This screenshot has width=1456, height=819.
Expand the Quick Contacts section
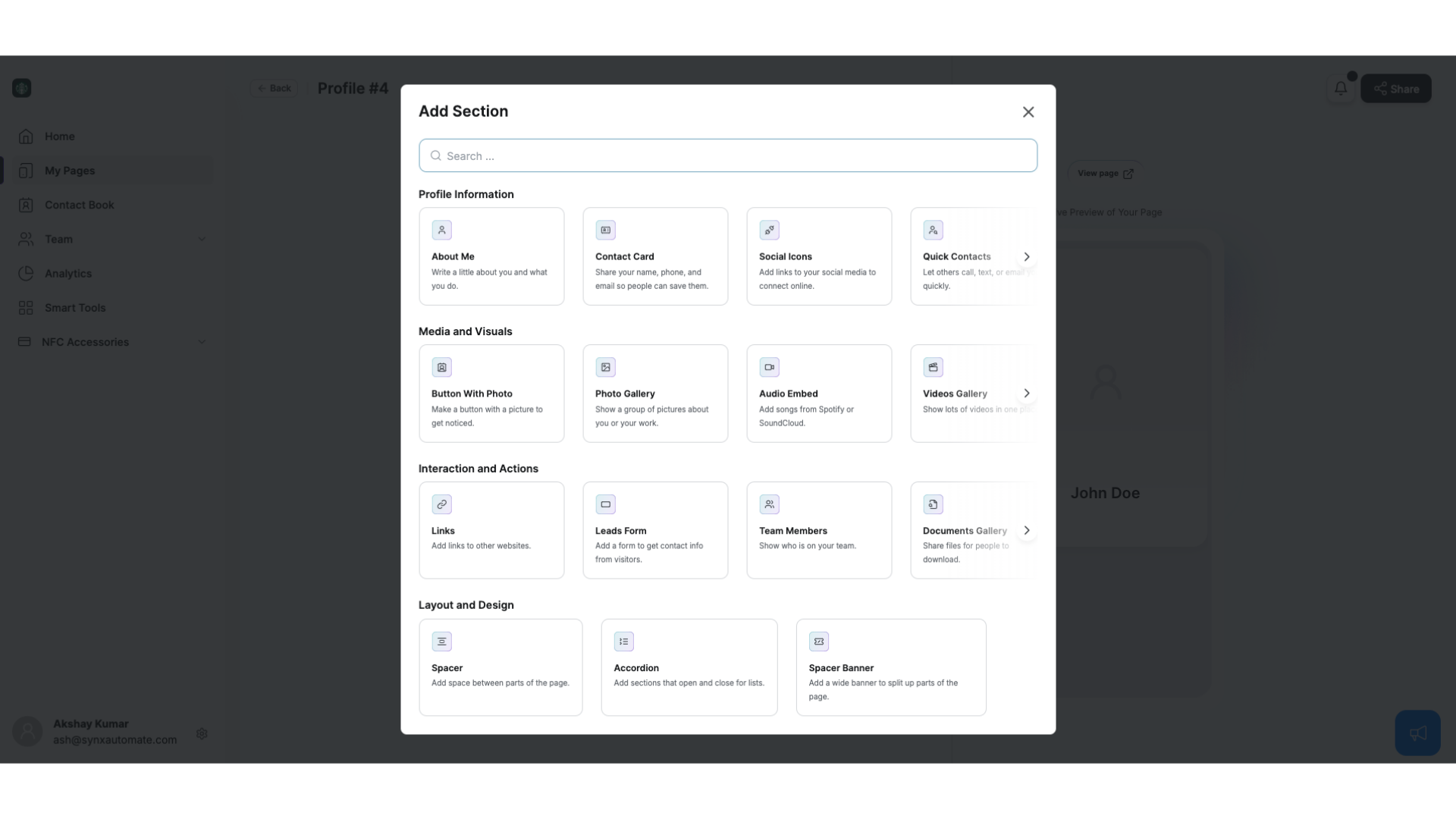coord(1025,256)
